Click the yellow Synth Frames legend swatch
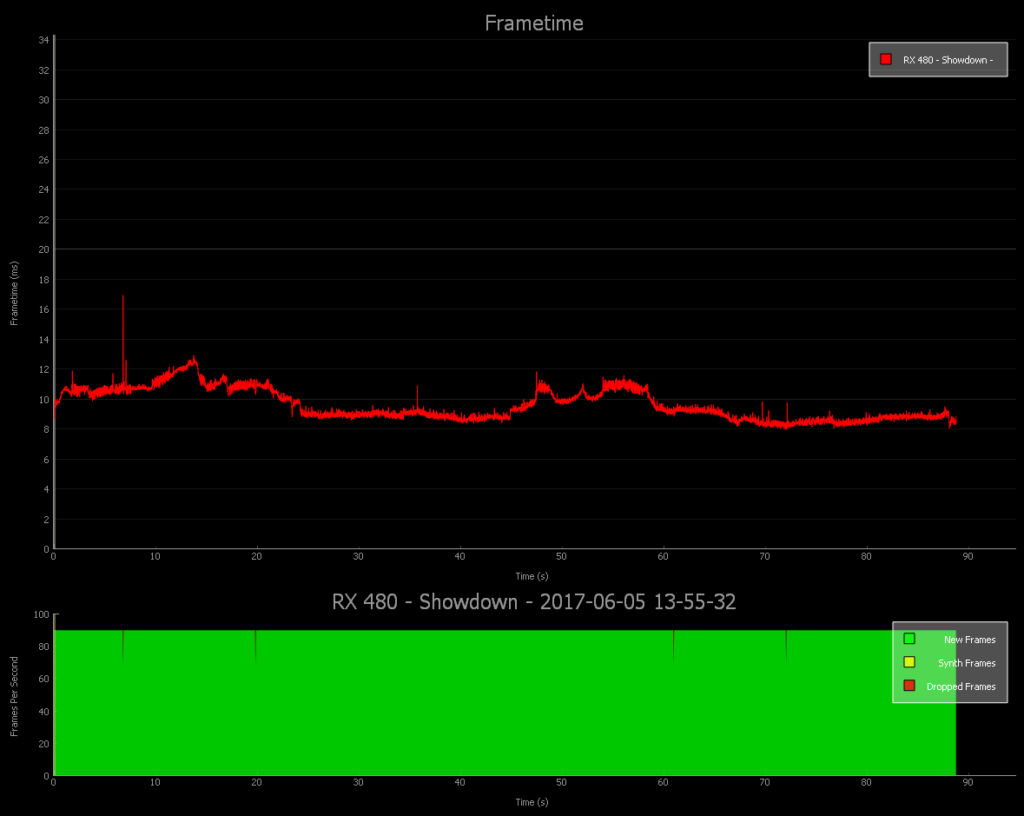 point(909,663)
